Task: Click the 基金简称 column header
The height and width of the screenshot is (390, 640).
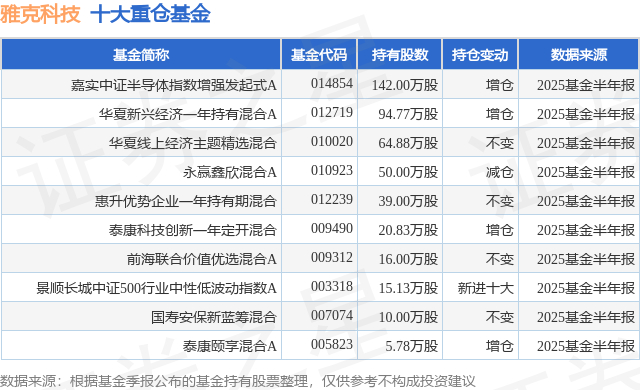Action: (141, 55)
